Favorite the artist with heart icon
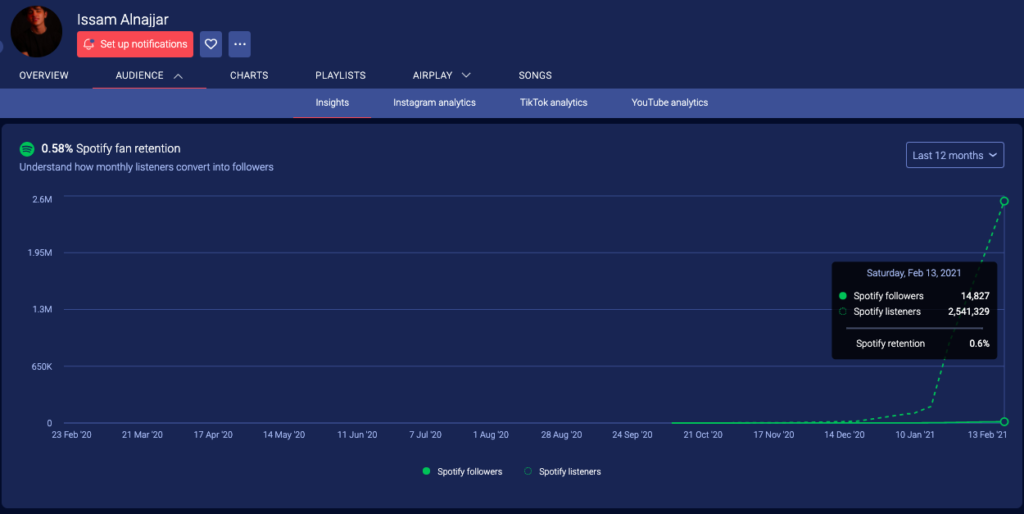 (211, 44)
